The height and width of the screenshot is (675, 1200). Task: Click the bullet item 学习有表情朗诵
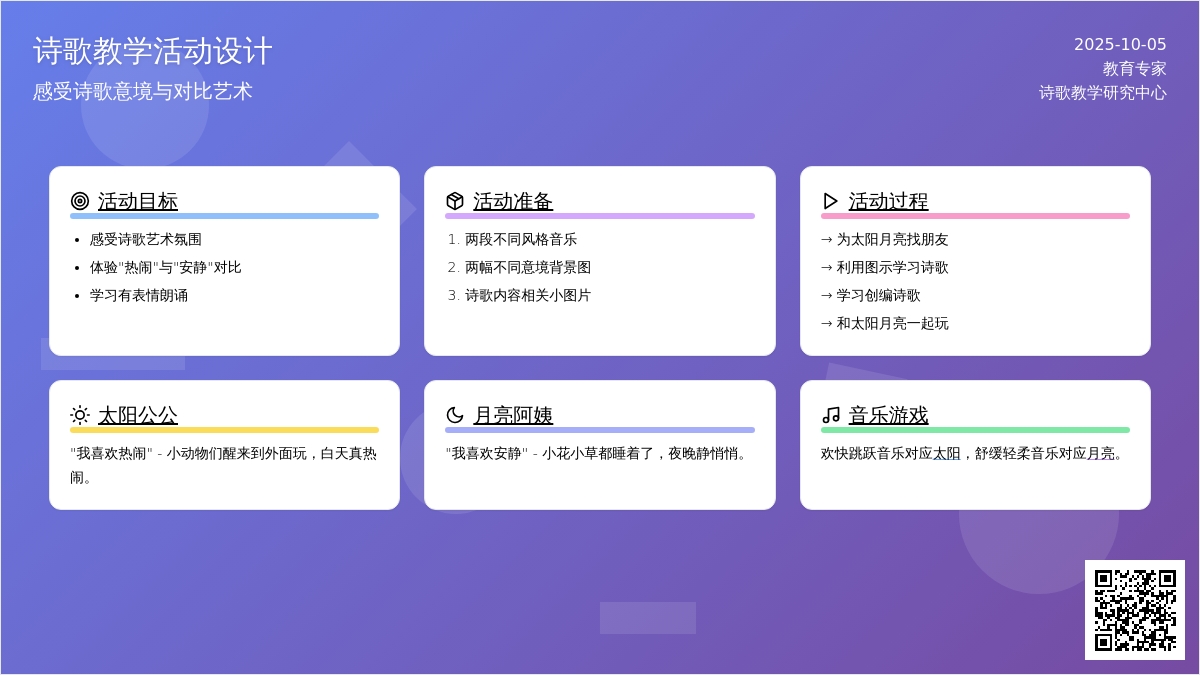(x=139, y=295)
